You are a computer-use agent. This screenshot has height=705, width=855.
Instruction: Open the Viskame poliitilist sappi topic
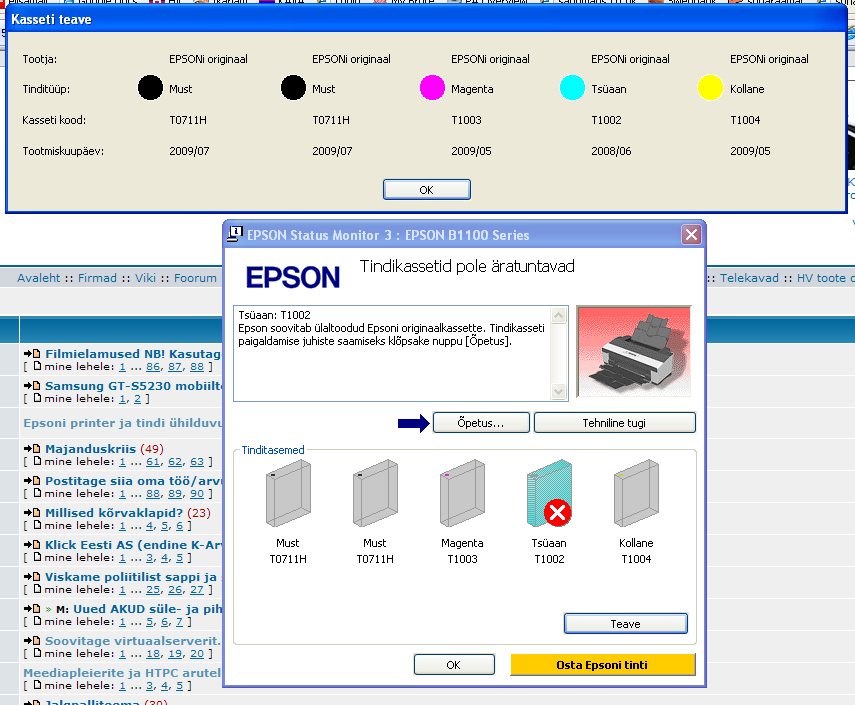pos(131,577)
